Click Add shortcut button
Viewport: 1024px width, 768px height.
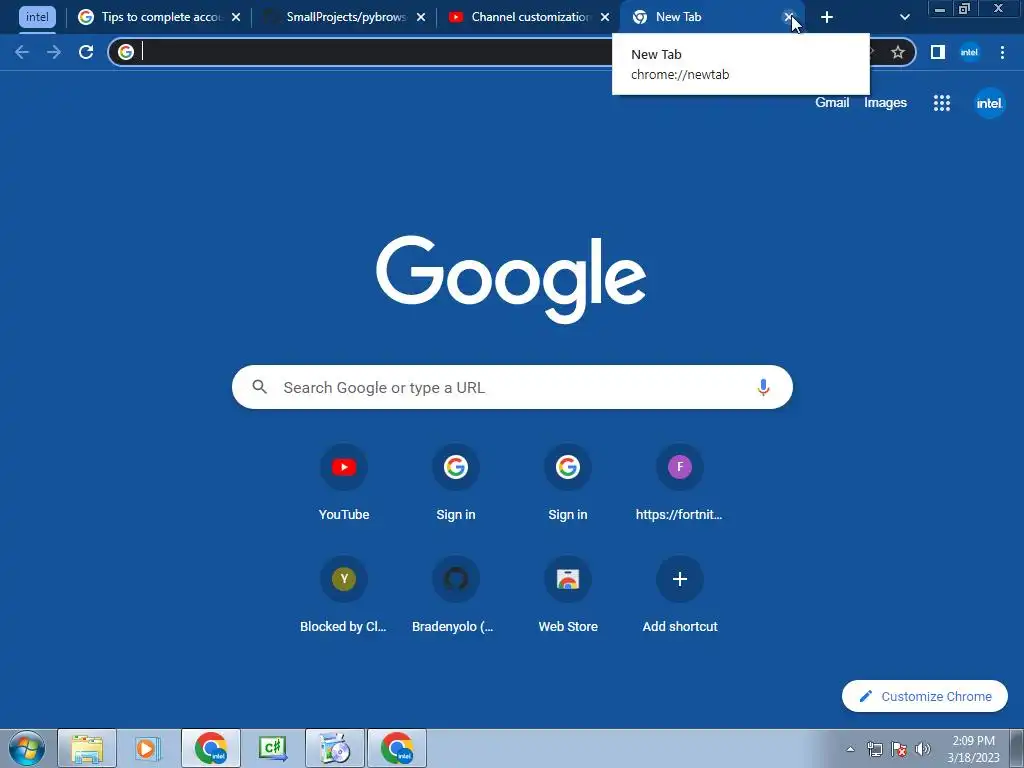tap(679, 594)
